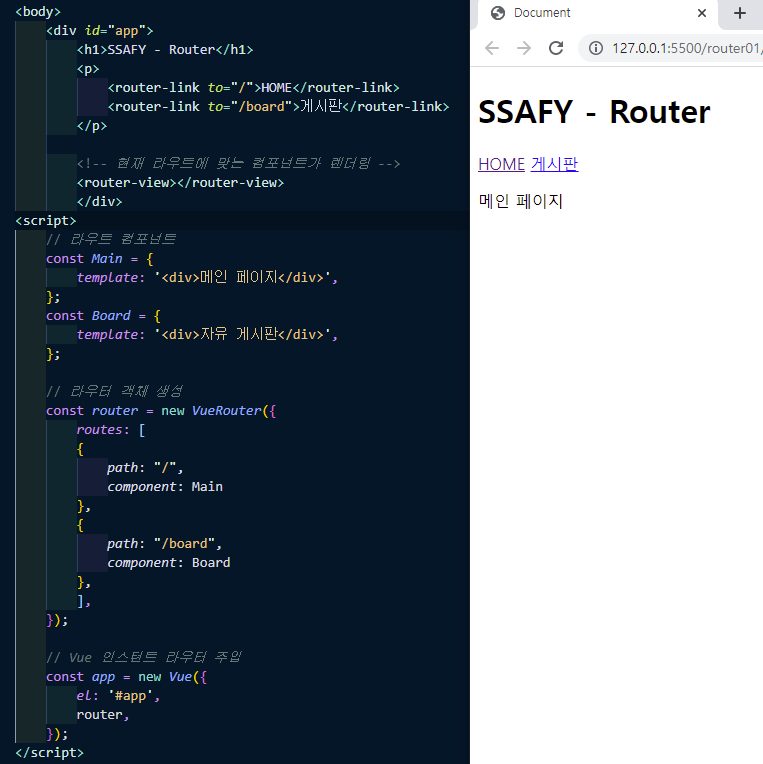Click the const Board = { line
The image size is (763, 764).
pos(103,316)
